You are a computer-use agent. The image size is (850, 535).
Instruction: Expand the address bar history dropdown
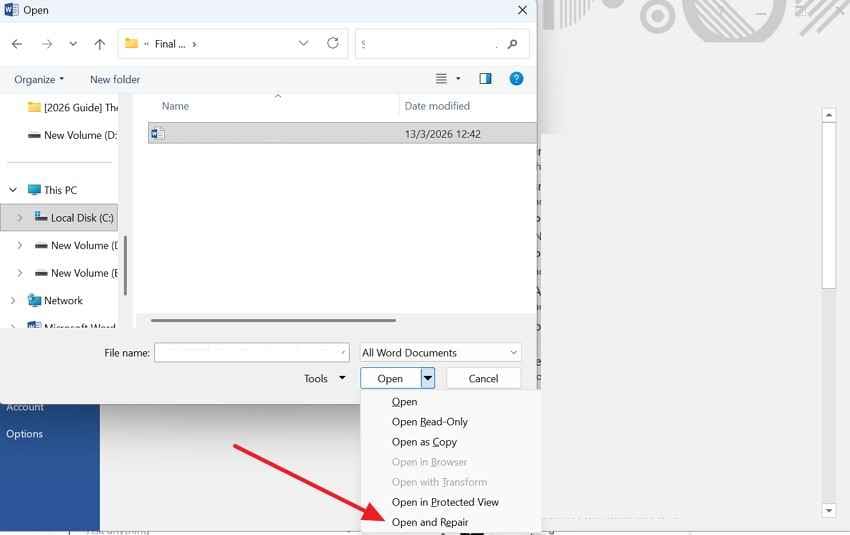pos(303,43)
